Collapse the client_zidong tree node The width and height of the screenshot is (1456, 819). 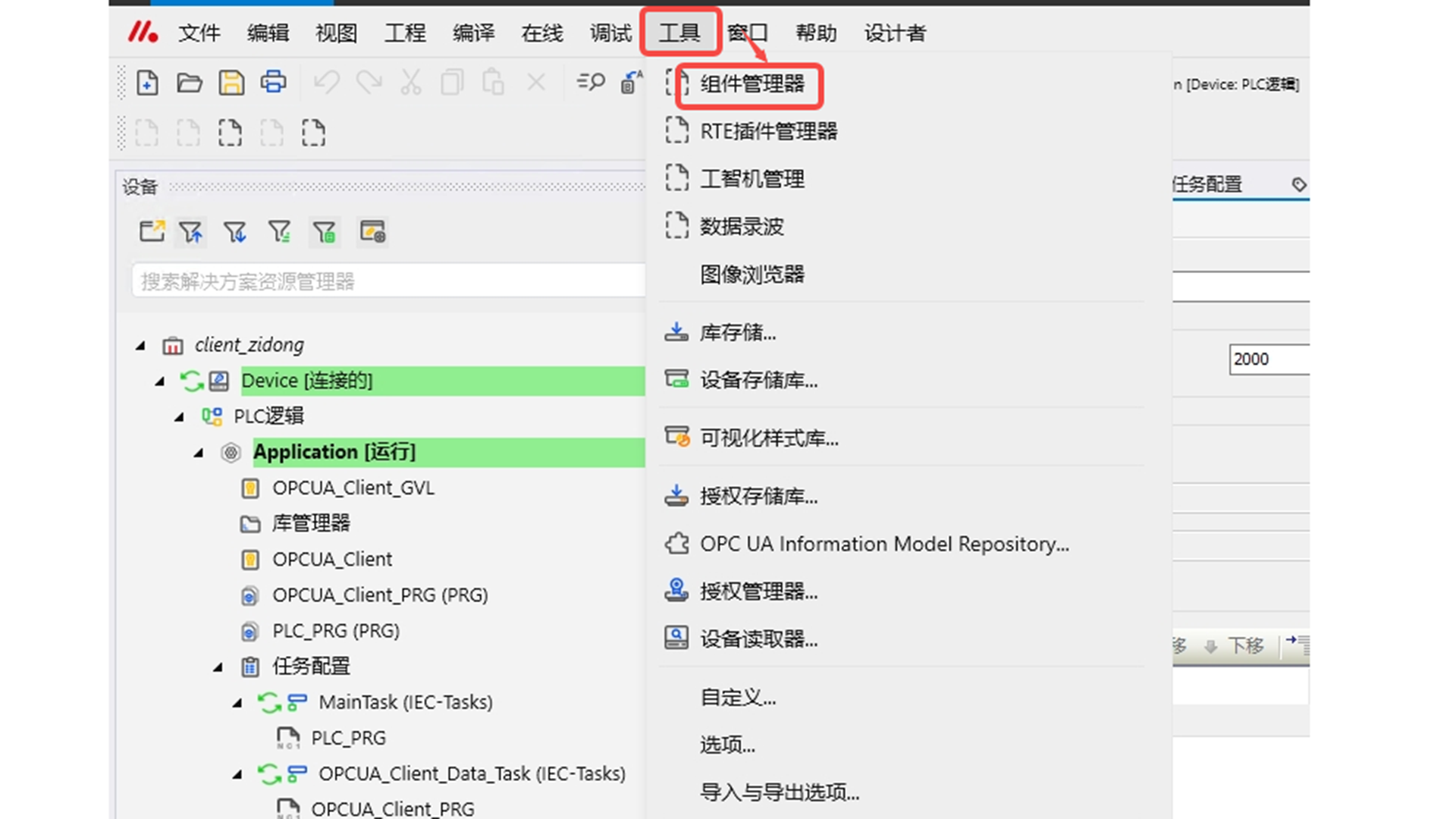pos(140,346)
